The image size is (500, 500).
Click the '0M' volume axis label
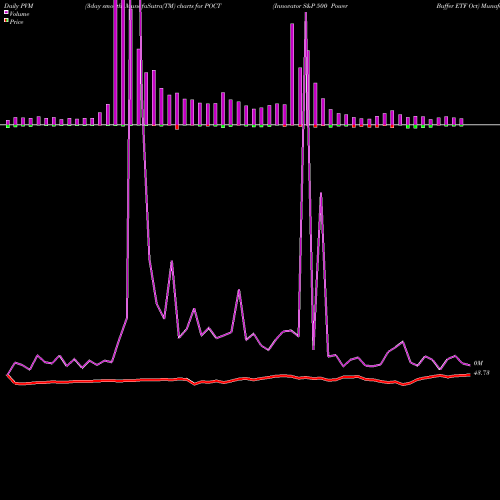pos(478,363)
